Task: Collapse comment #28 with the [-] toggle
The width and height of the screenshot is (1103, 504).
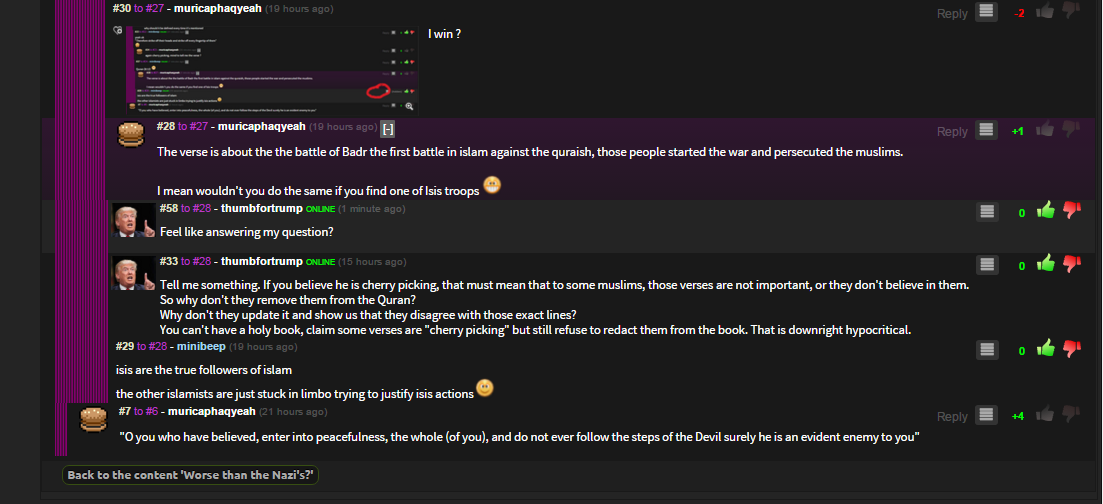Action: (x=388, y=128)
